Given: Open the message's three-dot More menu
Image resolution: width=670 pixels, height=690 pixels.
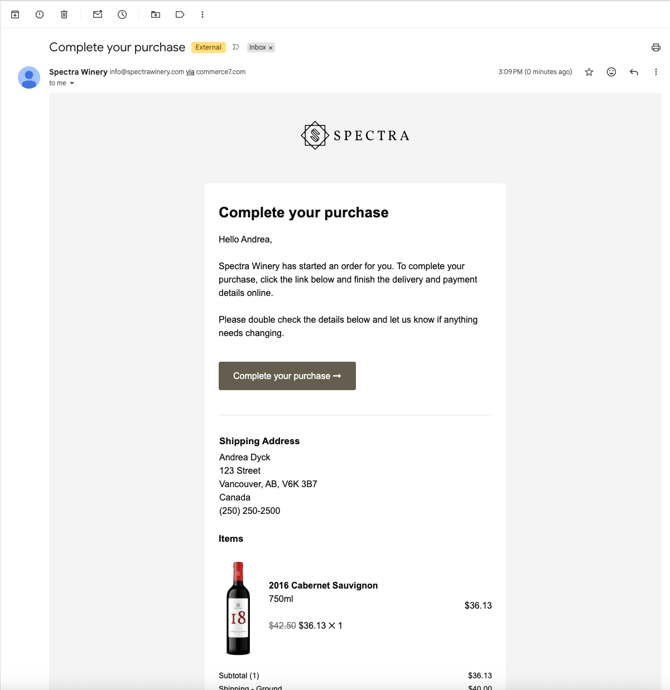Looking at the screenshot, I should click(655, 72).
